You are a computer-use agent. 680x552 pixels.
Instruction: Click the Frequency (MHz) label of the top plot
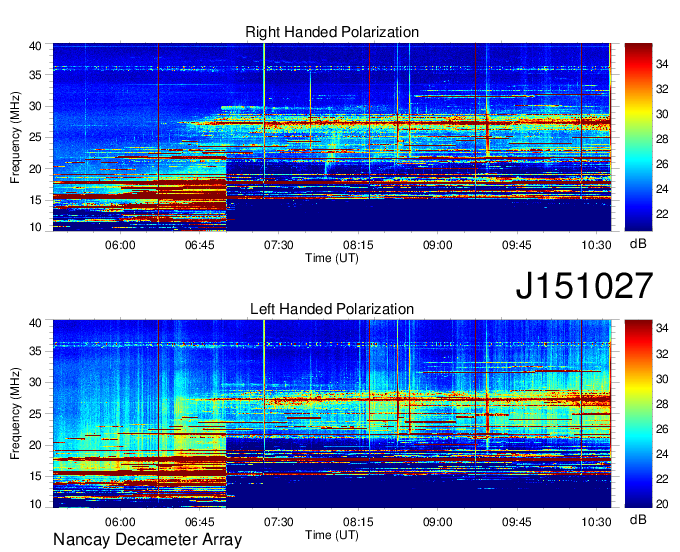[15, 137]
